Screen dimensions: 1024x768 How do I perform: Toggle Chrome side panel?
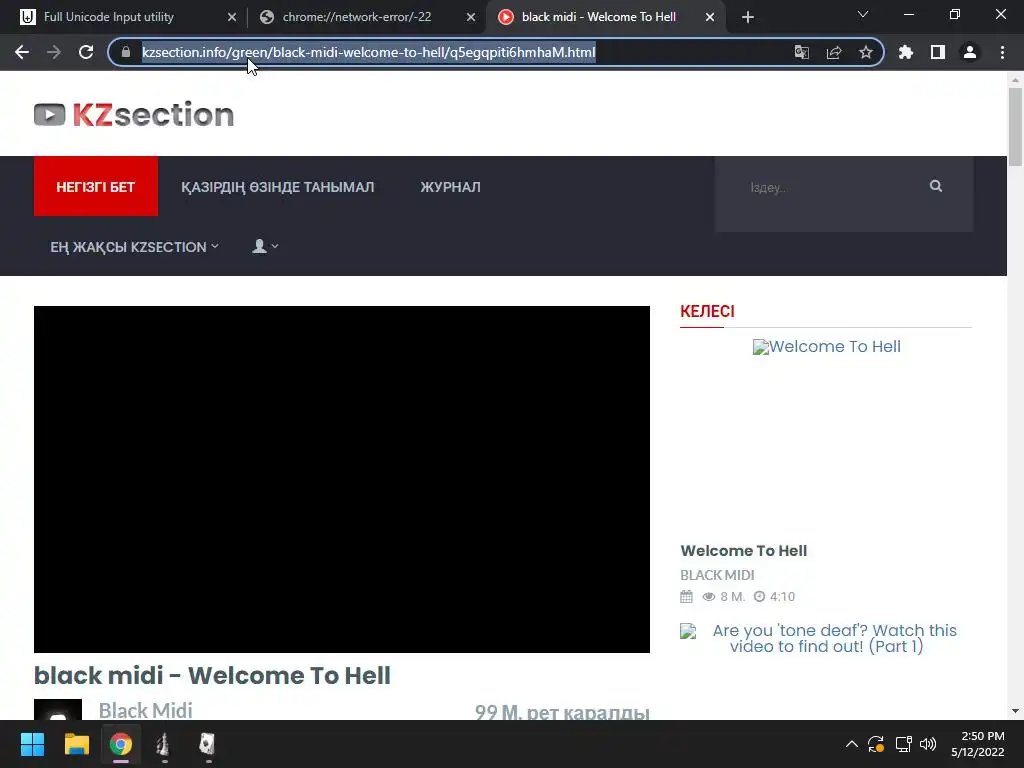pyautogui.click(x=938, y=52)
